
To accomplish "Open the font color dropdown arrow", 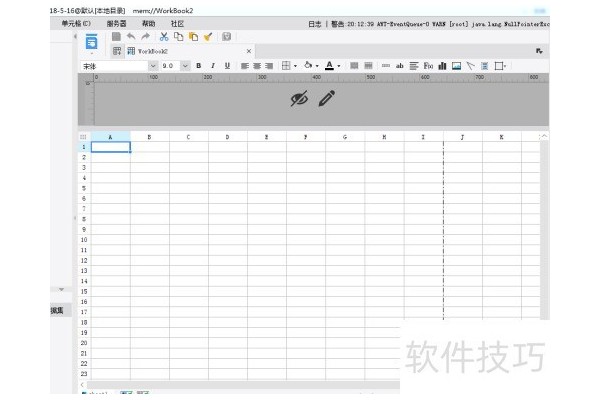I will [339, 66].
